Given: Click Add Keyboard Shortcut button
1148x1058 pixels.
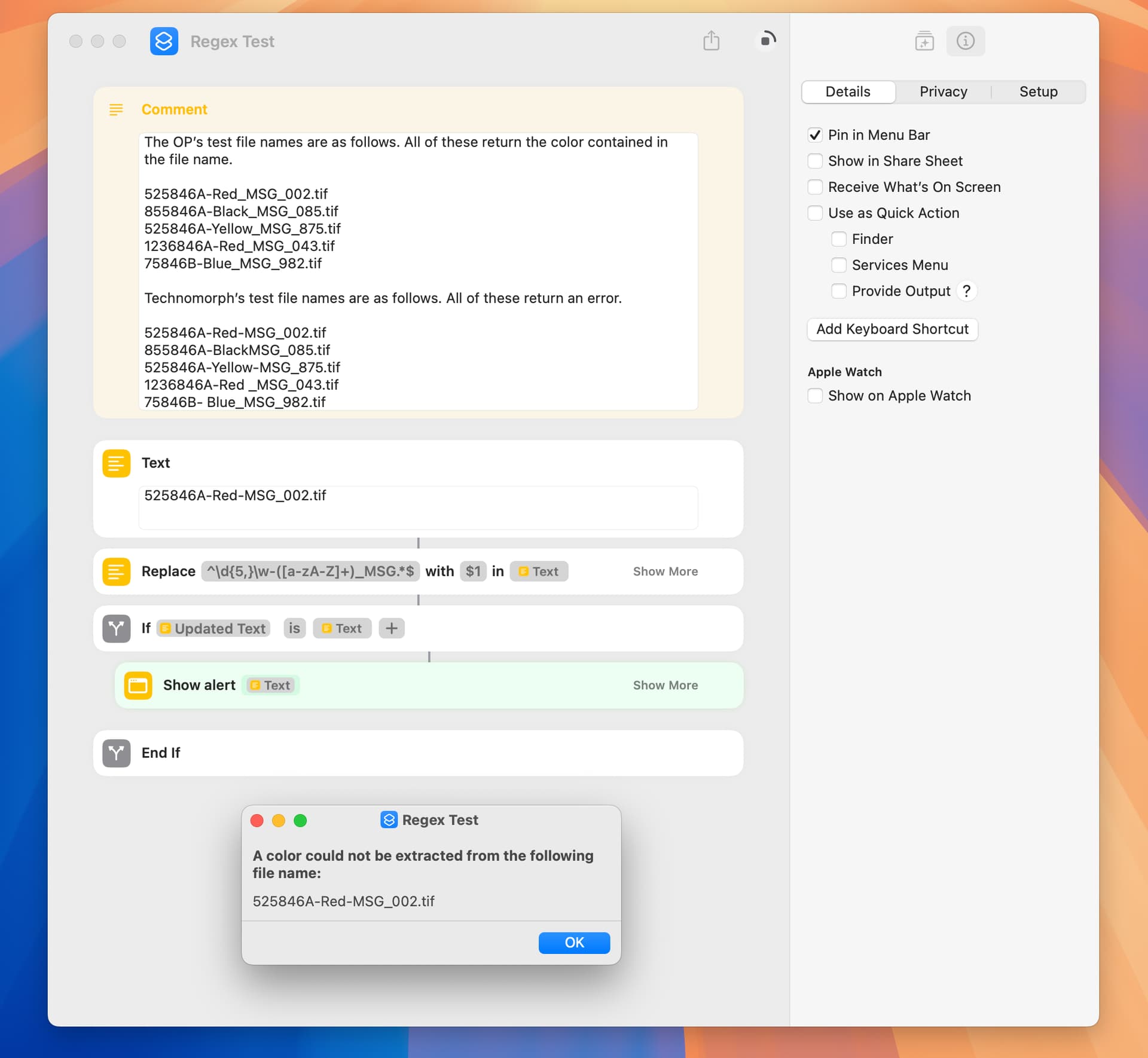Looking at the screenshot, I should [892, 329].
